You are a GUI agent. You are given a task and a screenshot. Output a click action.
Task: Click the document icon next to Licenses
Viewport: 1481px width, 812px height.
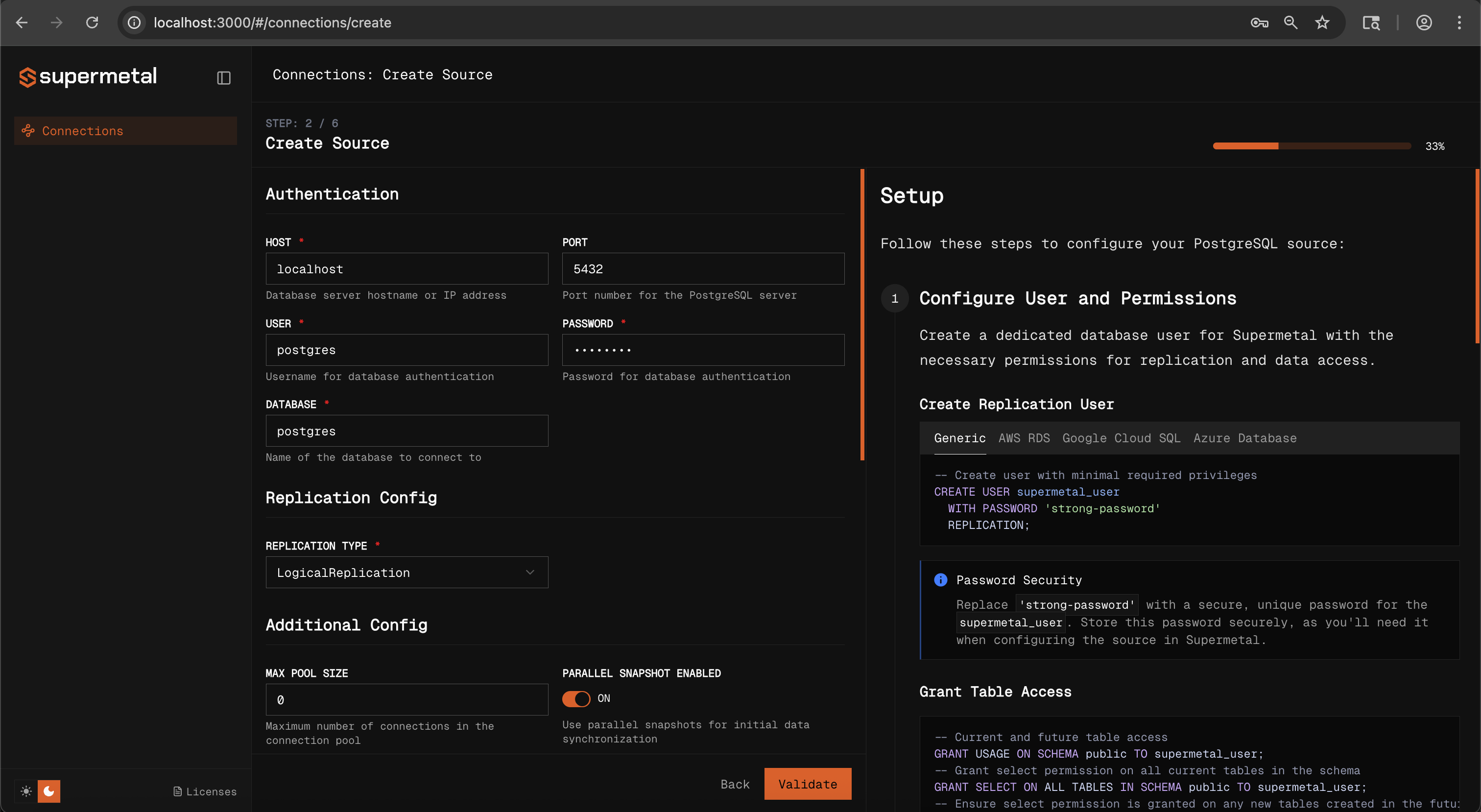[177, 791]
